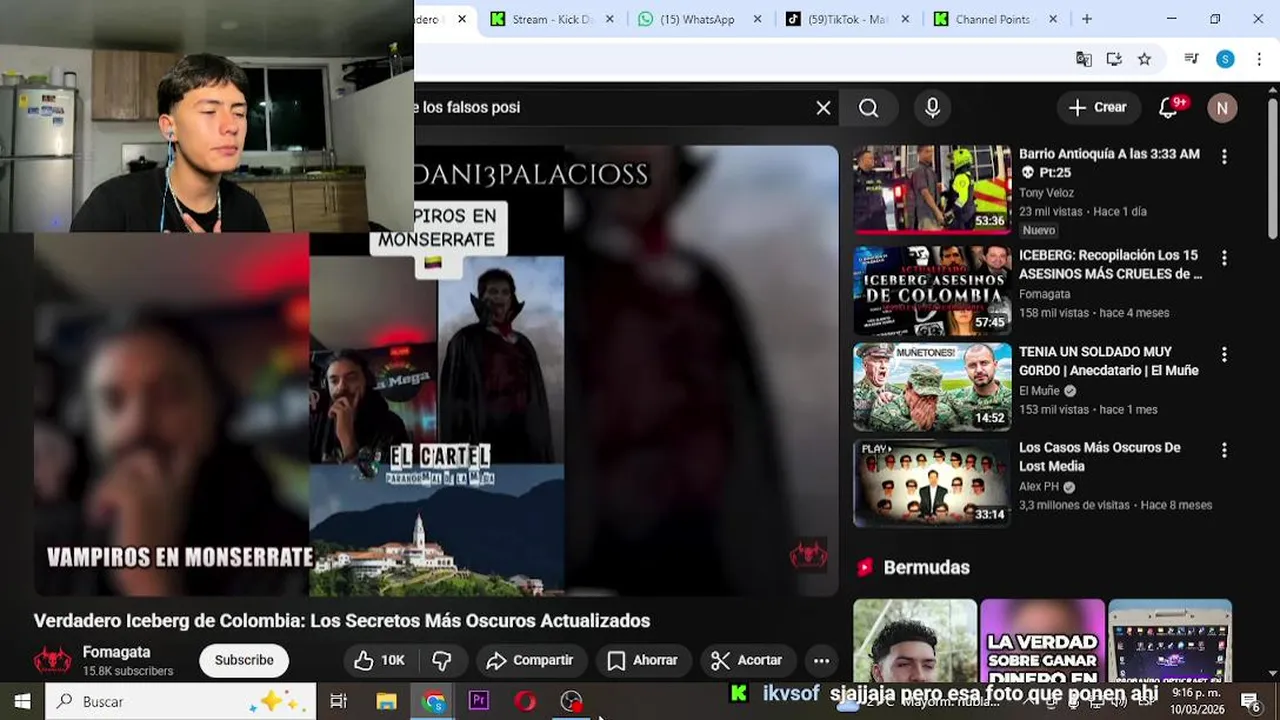1280x720 pixels.
Task: Open Adobe Premiere Pro from taskbar
Action: (x=479, y=701)
